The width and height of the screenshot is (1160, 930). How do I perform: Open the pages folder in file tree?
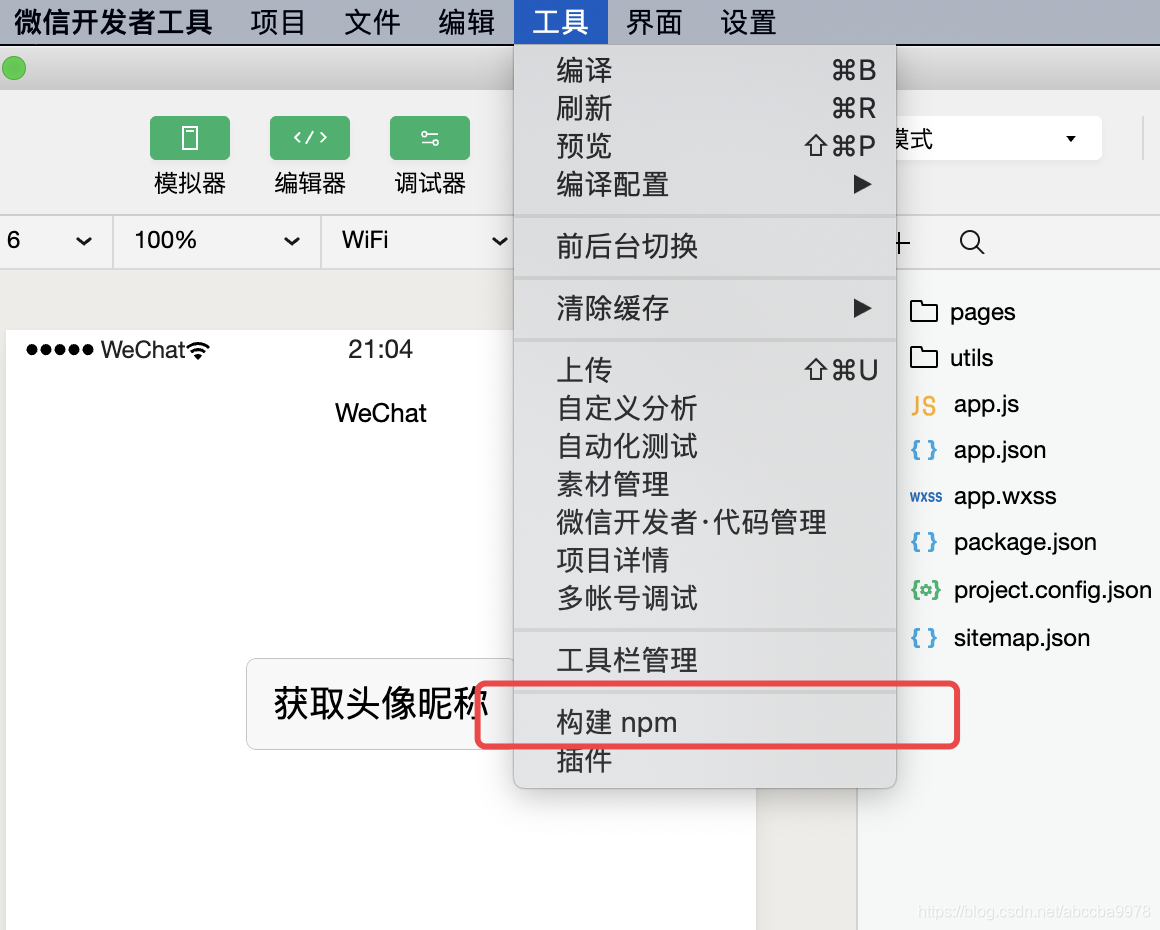pos(981,311)
